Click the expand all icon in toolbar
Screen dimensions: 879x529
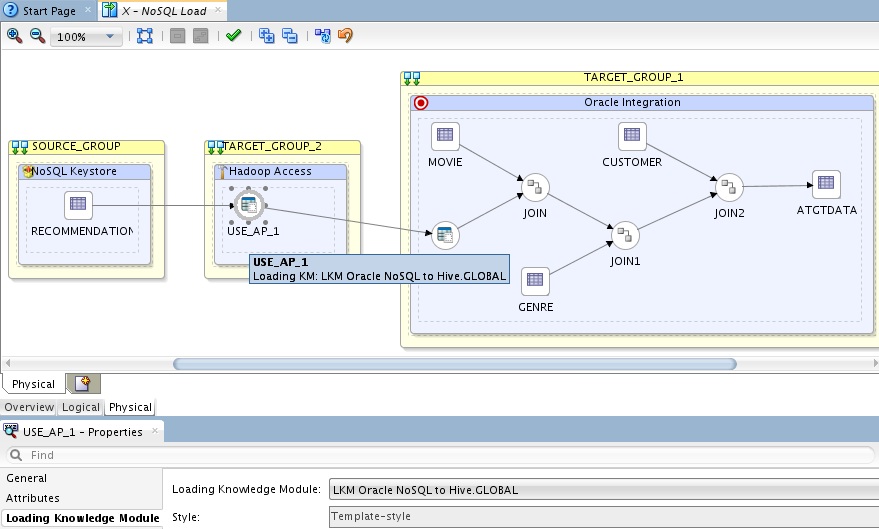tap(267, 36)
